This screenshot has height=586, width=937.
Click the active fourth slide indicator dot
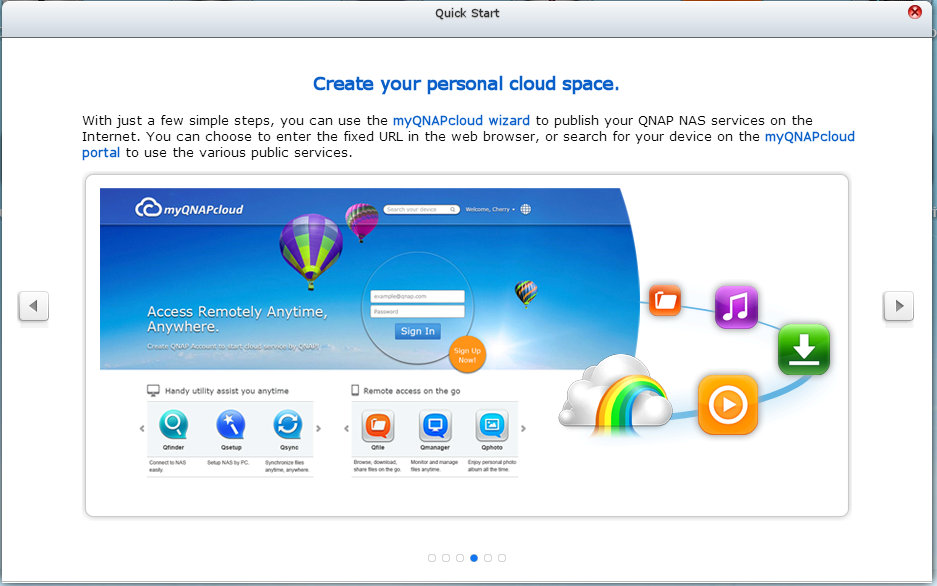(x=474, y=558)
